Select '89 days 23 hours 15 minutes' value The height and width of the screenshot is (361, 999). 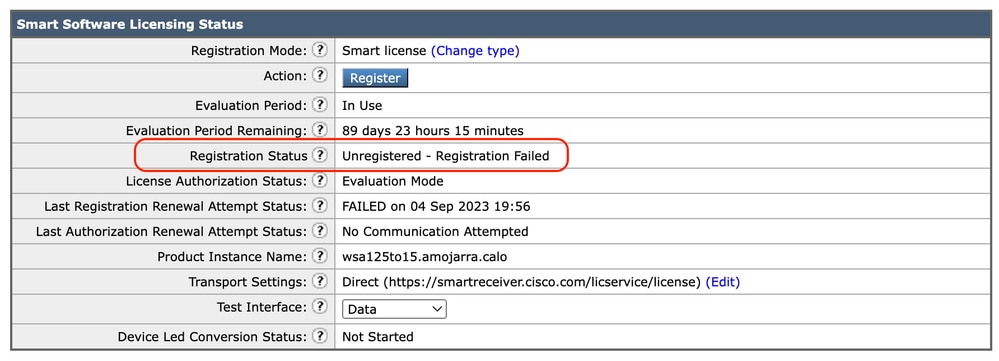click(x=433, y=131)
